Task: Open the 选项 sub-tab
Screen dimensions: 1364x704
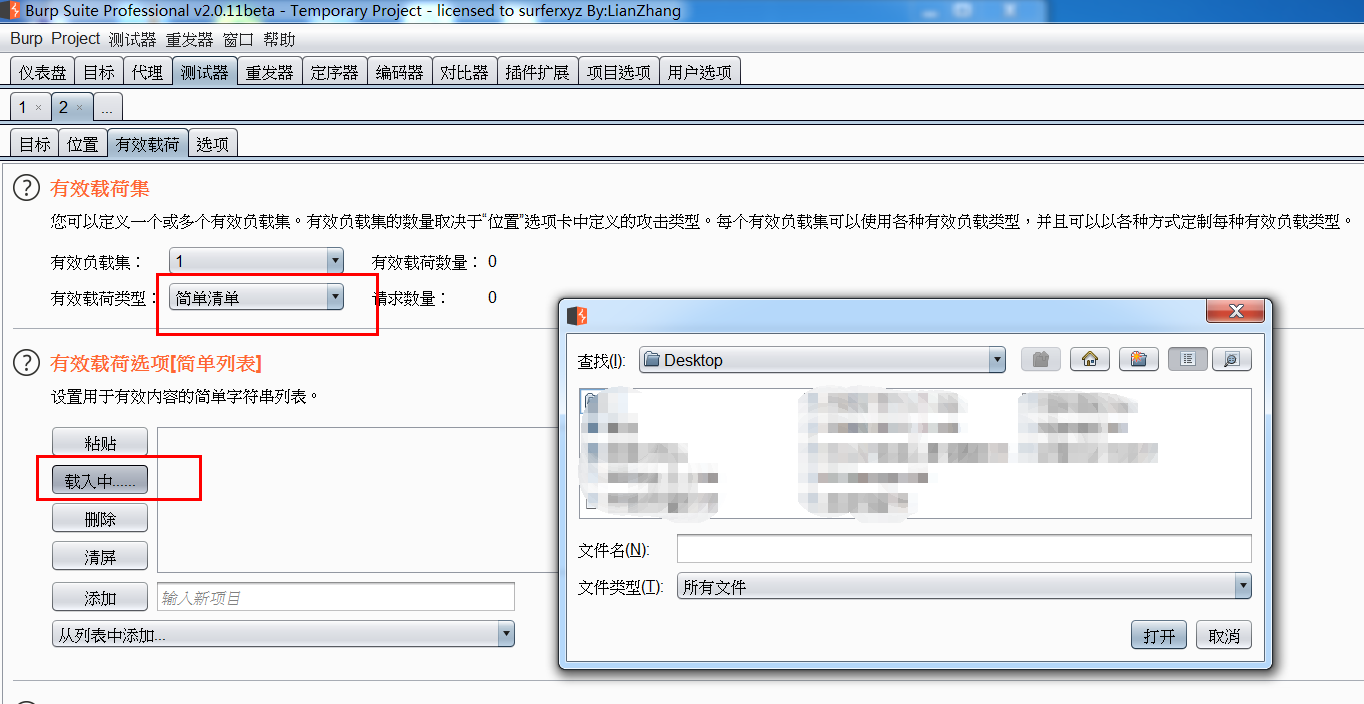Action: tap(212, 144)
